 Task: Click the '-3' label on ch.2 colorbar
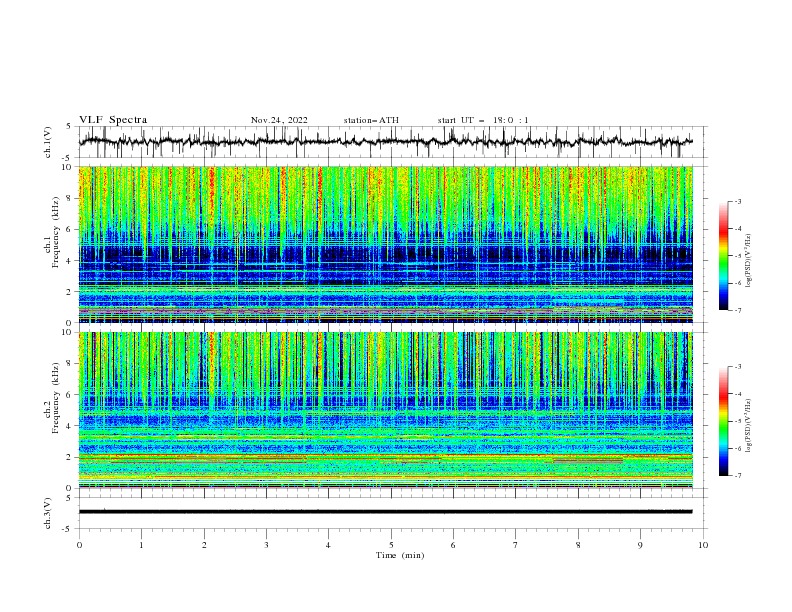pyautogui.click(x=738, y=367)
